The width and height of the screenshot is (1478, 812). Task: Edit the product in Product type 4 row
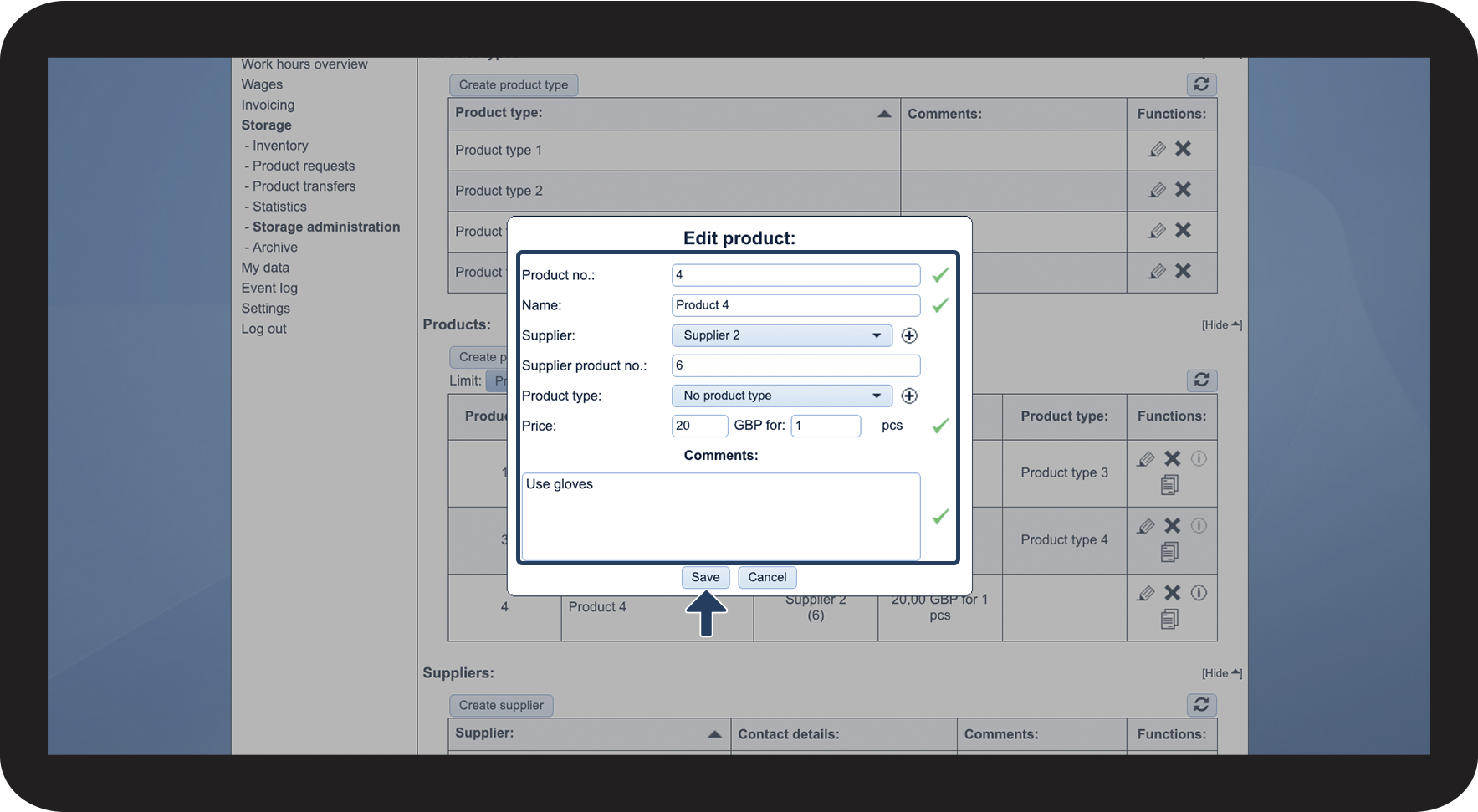coord(1146,526)
